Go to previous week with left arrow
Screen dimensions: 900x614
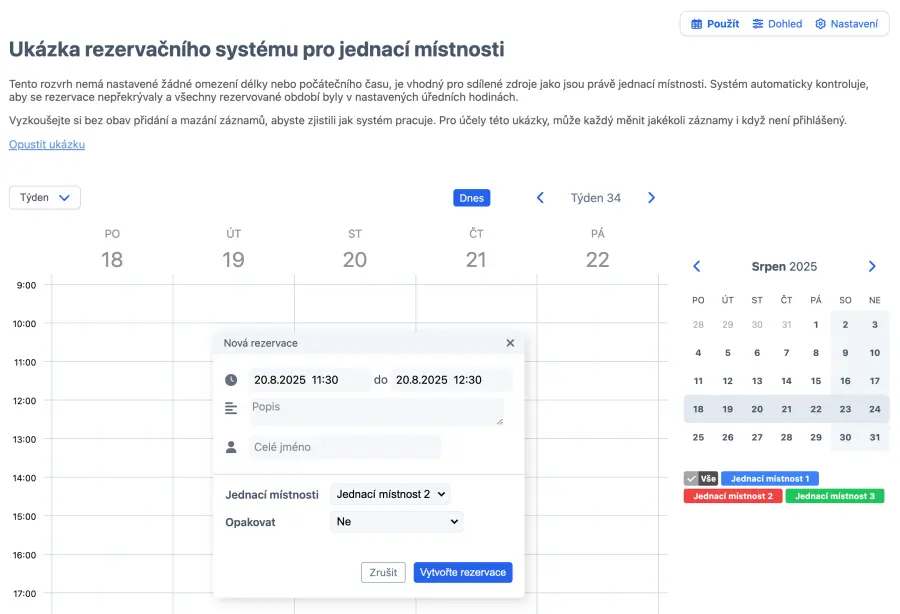(x=540, y=198)
